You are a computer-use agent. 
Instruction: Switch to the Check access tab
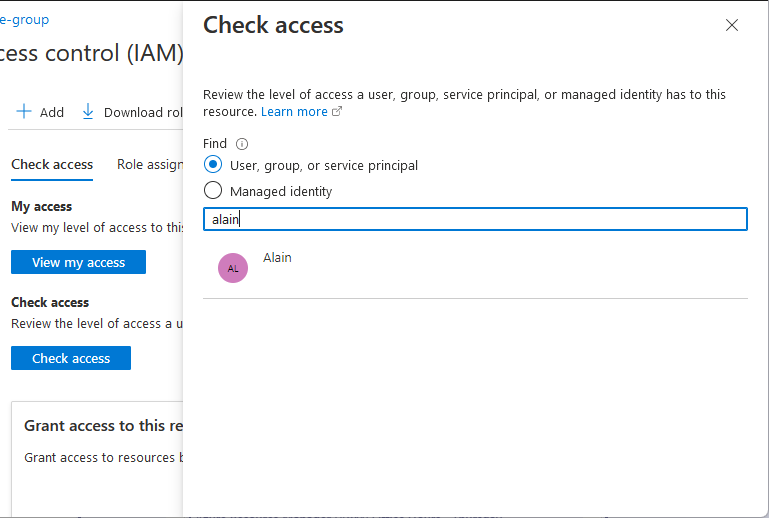(x=52, y=164)
